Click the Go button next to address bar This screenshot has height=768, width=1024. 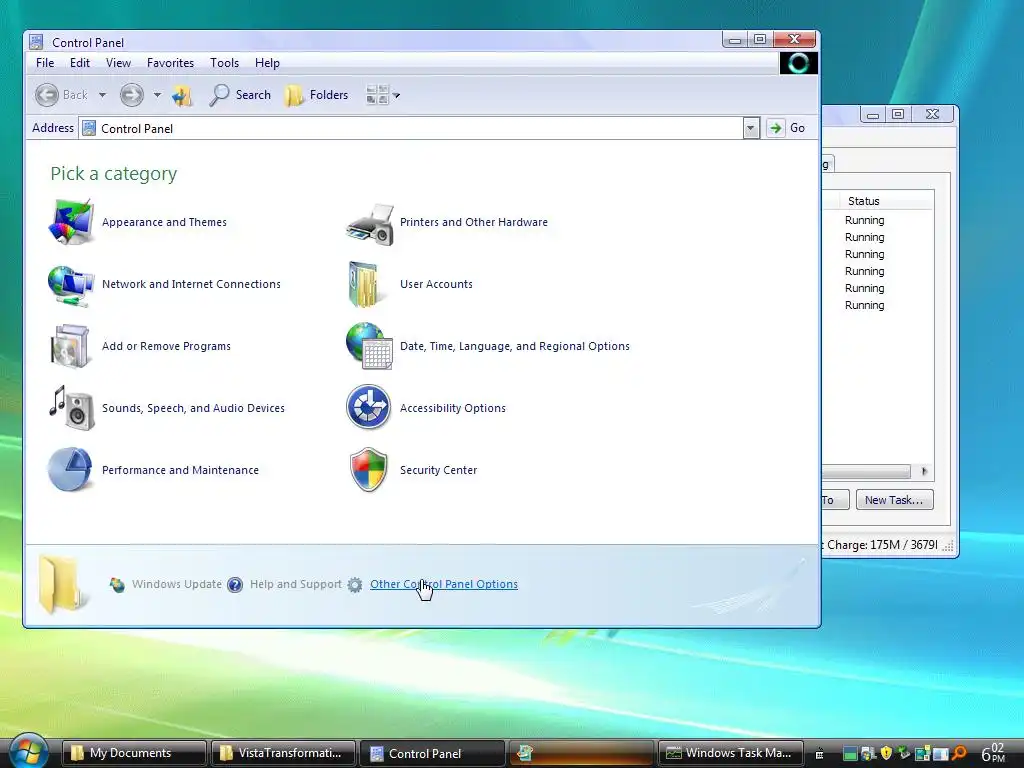point(787,128)
